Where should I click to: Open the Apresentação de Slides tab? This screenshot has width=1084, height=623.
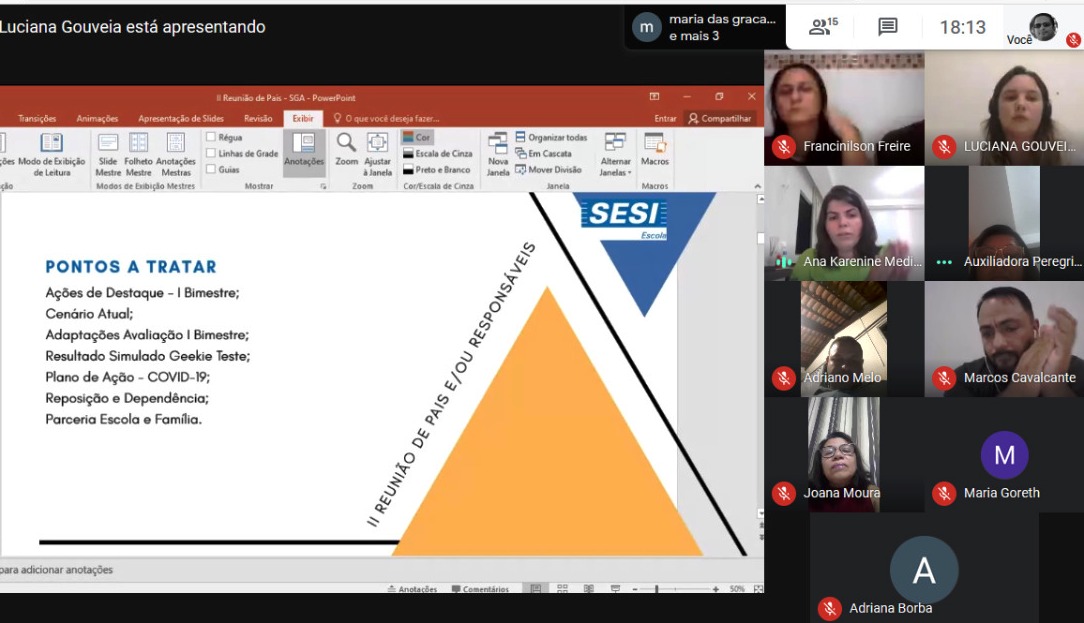181,118
